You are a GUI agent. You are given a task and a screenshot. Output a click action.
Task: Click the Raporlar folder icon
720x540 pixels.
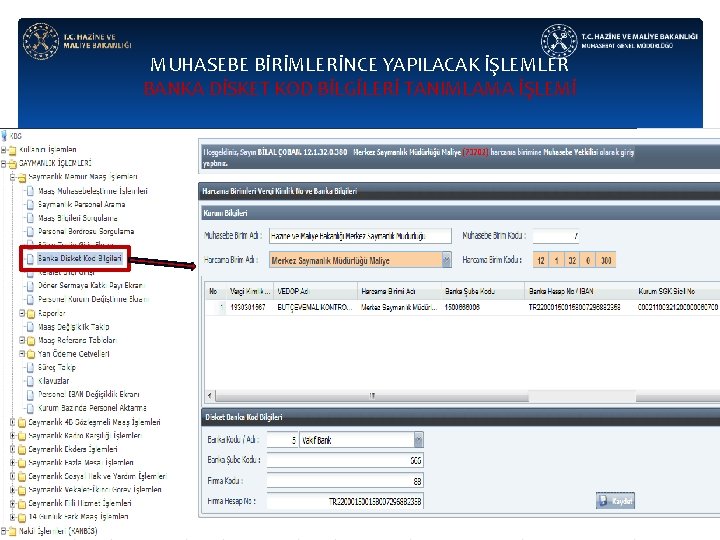pyautogui.click(x=31, y=314)
